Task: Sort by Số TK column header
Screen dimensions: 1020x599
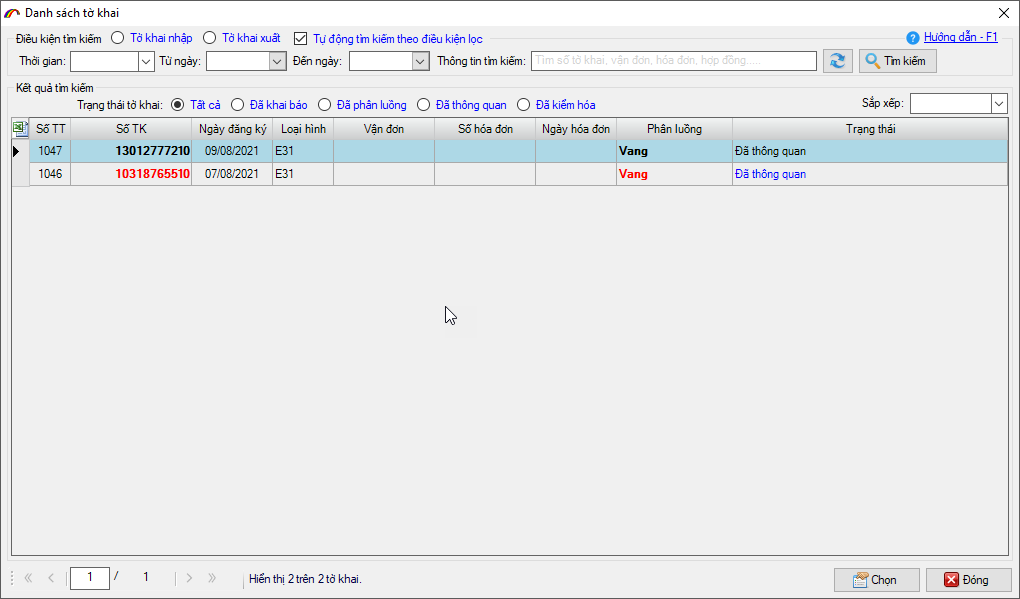Action: click(x=131, y=129)
